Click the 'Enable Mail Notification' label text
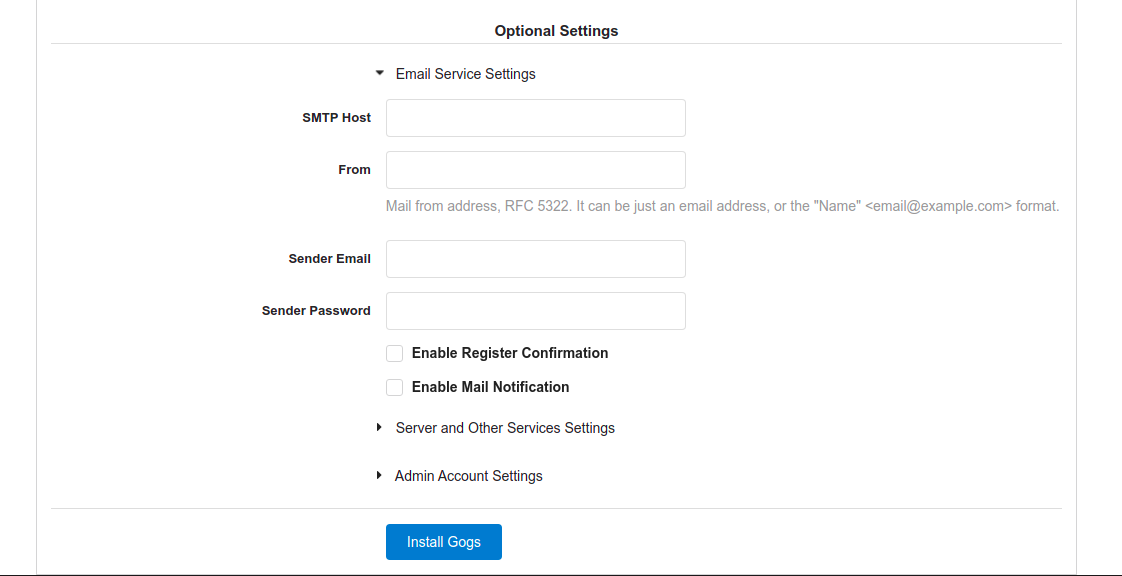Image resolution: width=1122 pixels, height=576 pixels. click(x=491, y=387)
